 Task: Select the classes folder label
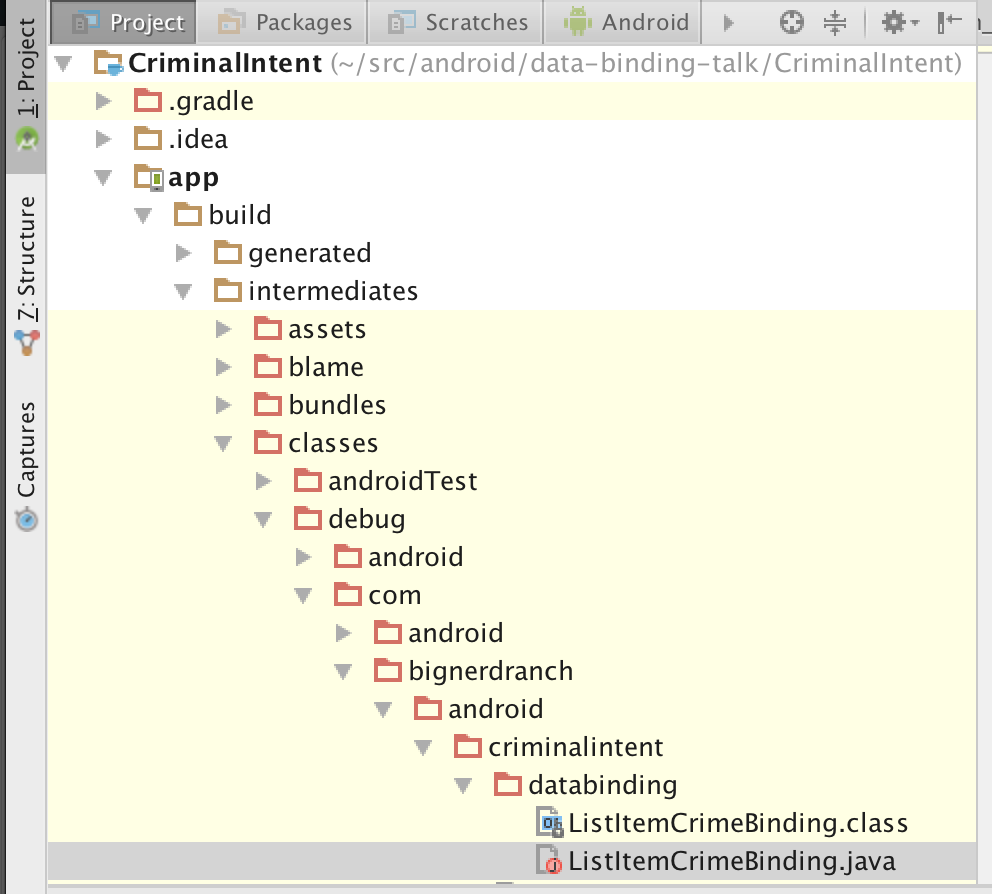pyautogui.click(x=333, y=443)
